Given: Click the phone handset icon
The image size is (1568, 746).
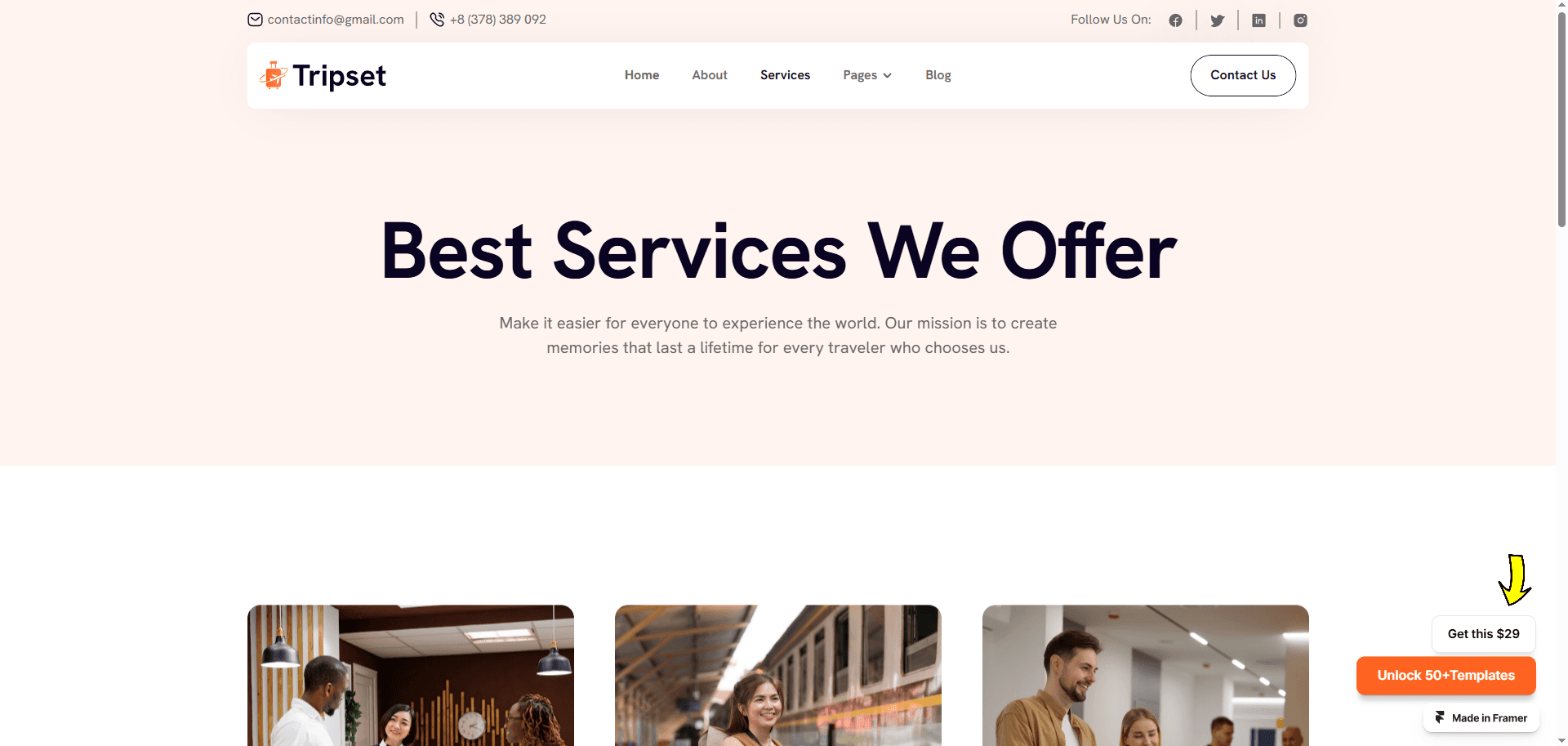Looking at the screenshot, I should click(x=437, y=20).
